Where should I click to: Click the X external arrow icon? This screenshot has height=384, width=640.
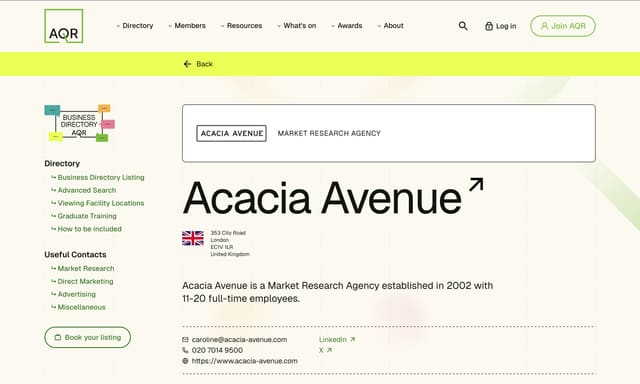(329, 350)
